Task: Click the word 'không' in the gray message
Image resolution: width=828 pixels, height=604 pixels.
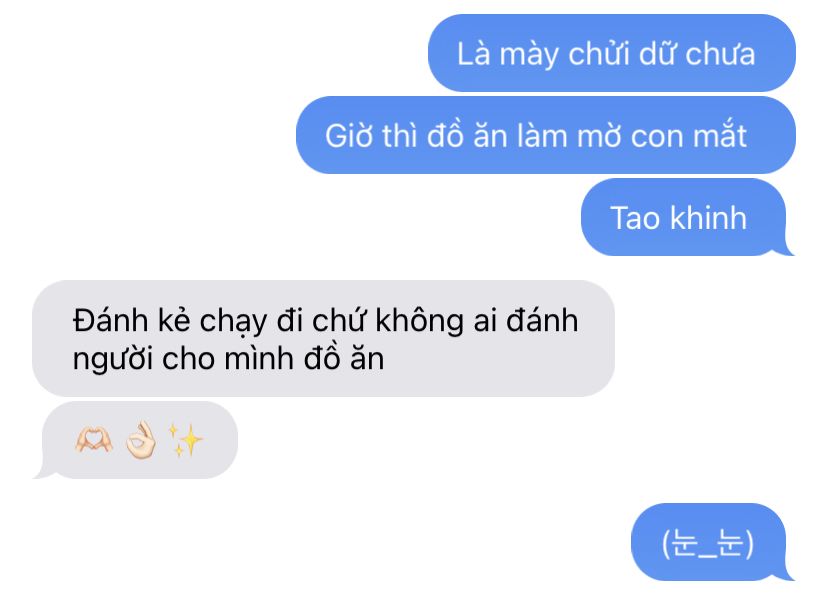Action: pyautogui.click(x=419, y=321)
